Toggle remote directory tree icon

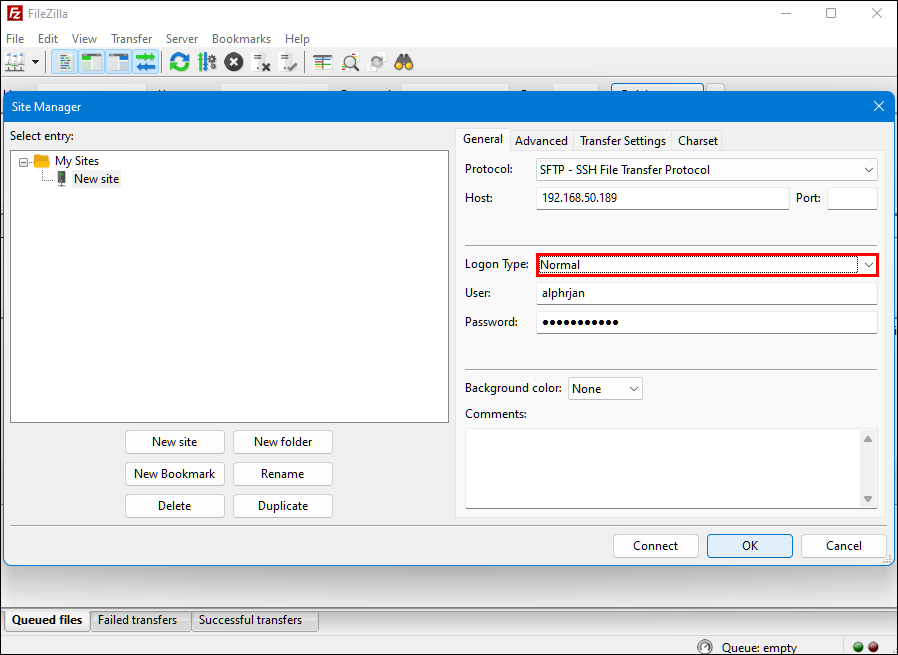click(x=119, y=62)
